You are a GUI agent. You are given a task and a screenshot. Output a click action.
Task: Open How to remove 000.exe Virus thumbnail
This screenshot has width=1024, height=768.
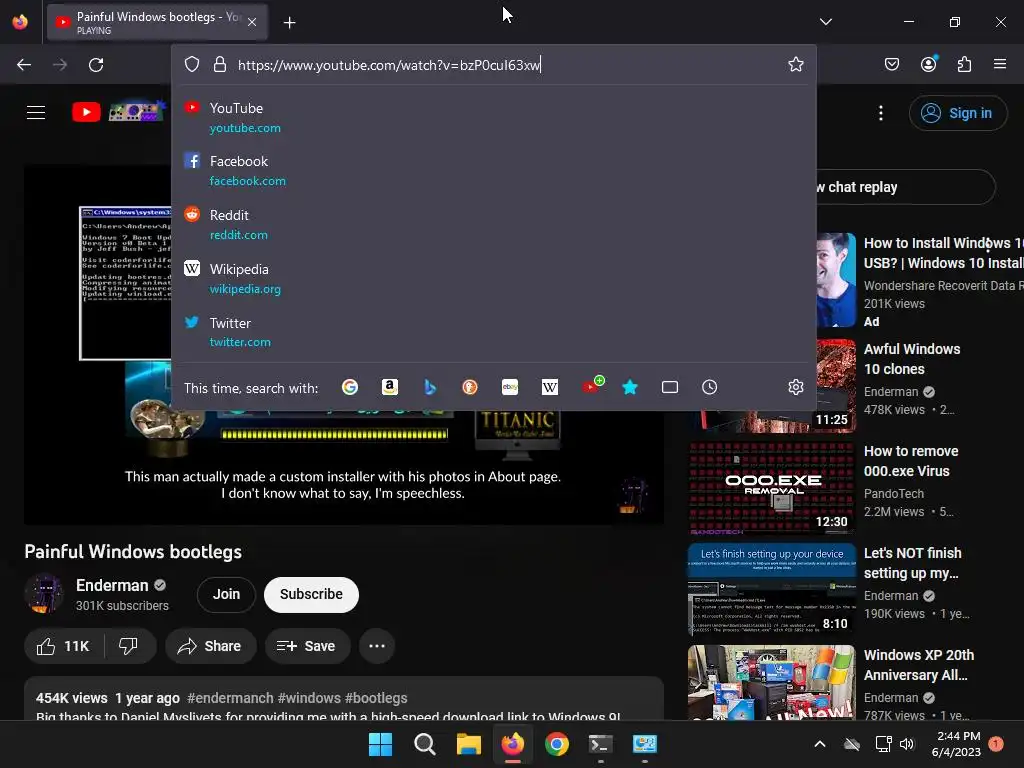(771, 488)
